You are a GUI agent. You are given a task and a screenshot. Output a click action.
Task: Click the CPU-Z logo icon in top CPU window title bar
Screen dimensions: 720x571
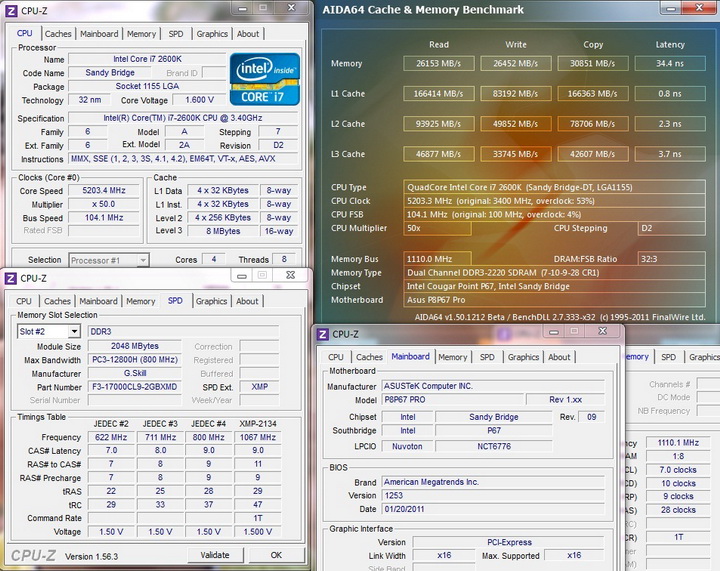coord(11,11)
